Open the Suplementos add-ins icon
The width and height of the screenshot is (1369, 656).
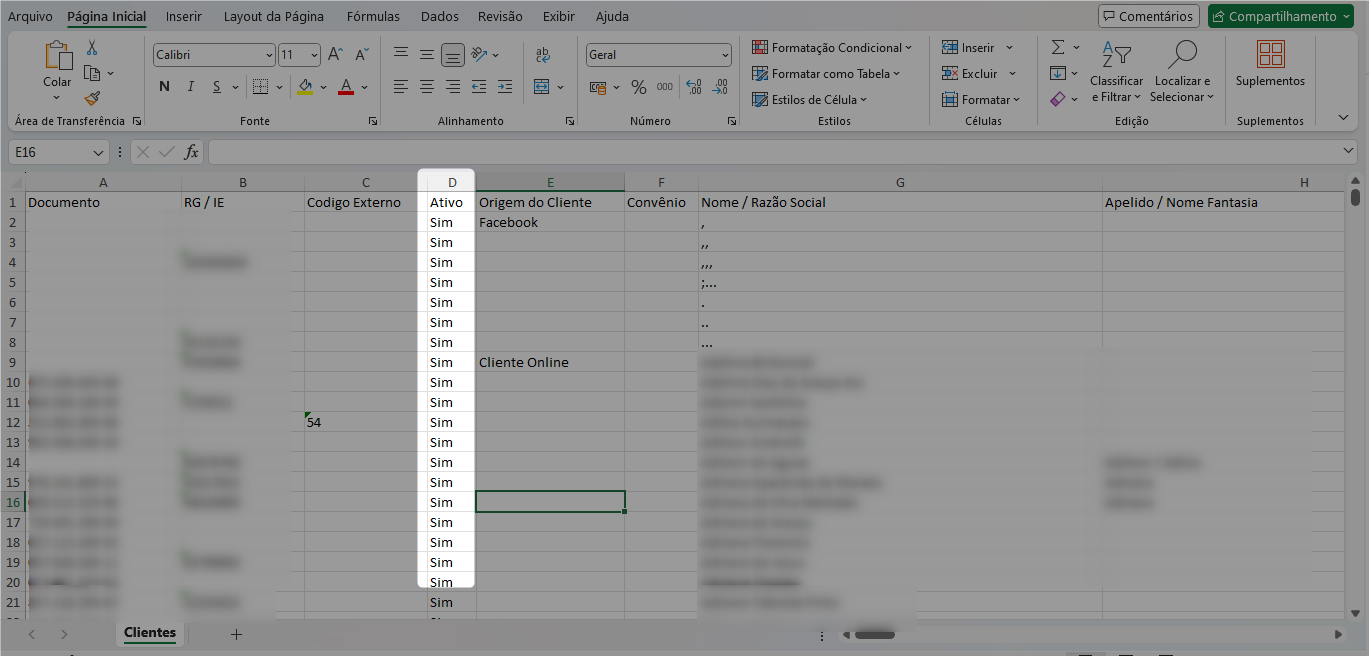(x=1270, y=54)
